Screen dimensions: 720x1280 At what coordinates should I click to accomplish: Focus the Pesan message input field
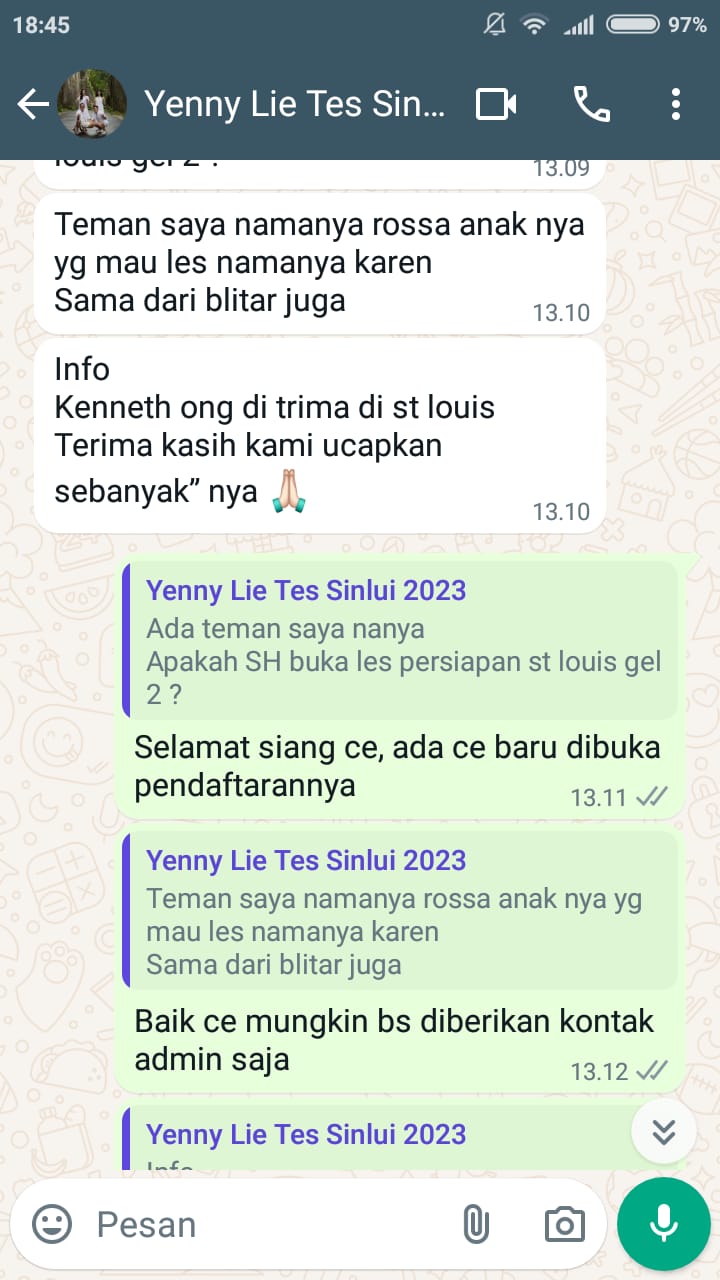[270, 1224]
